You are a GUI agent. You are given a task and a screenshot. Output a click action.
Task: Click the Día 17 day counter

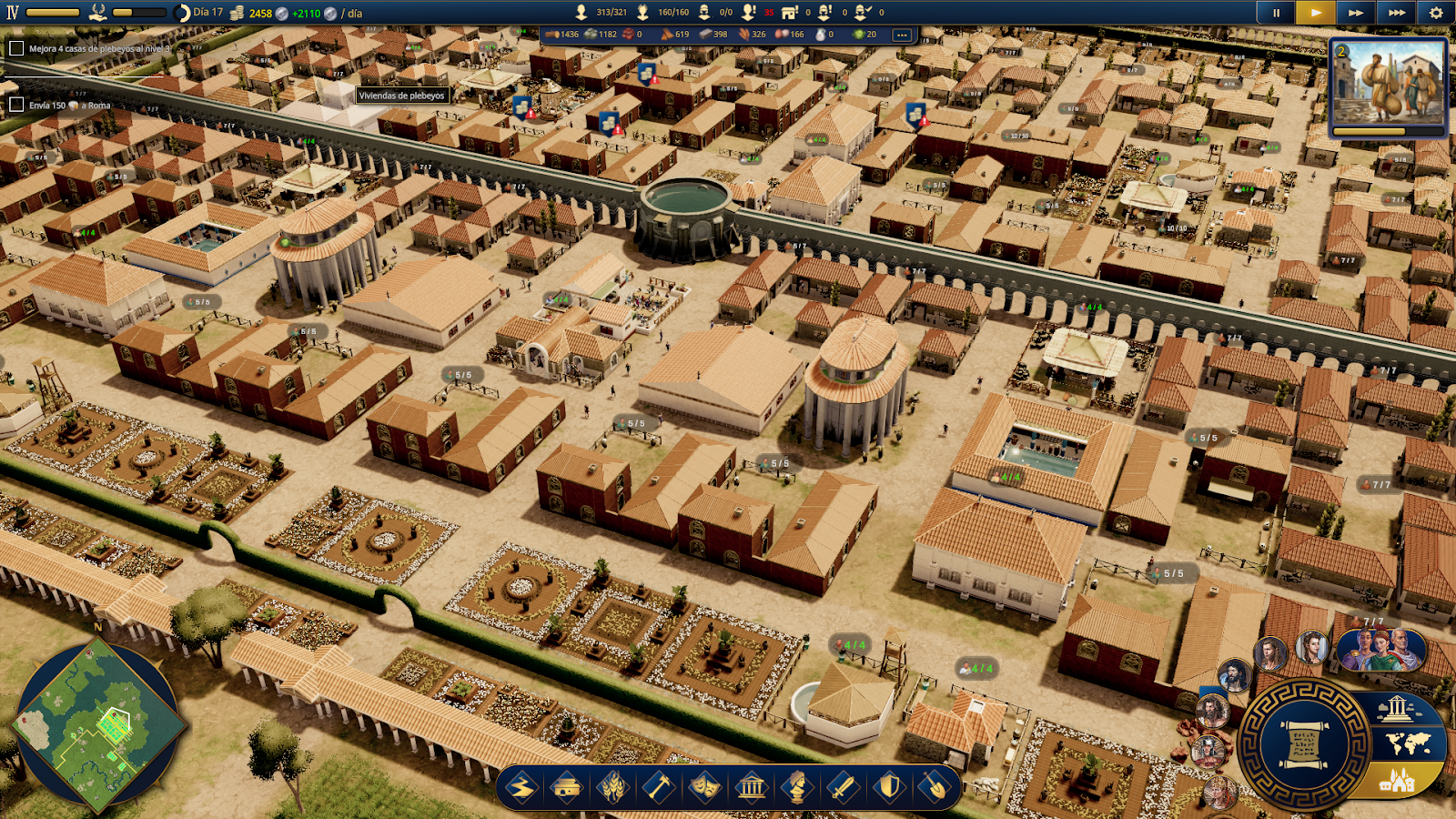pos(207,13)
